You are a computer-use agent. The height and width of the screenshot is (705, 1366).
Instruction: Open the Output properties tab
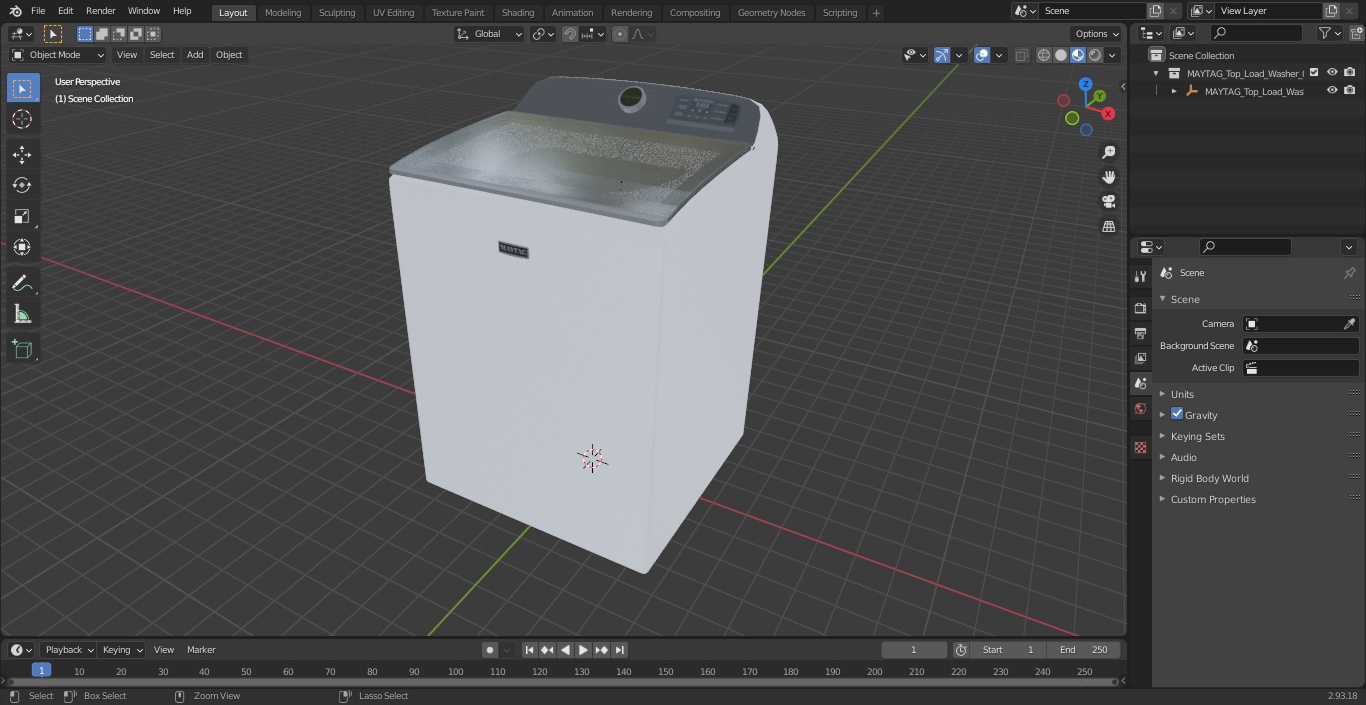[1140, 333]
